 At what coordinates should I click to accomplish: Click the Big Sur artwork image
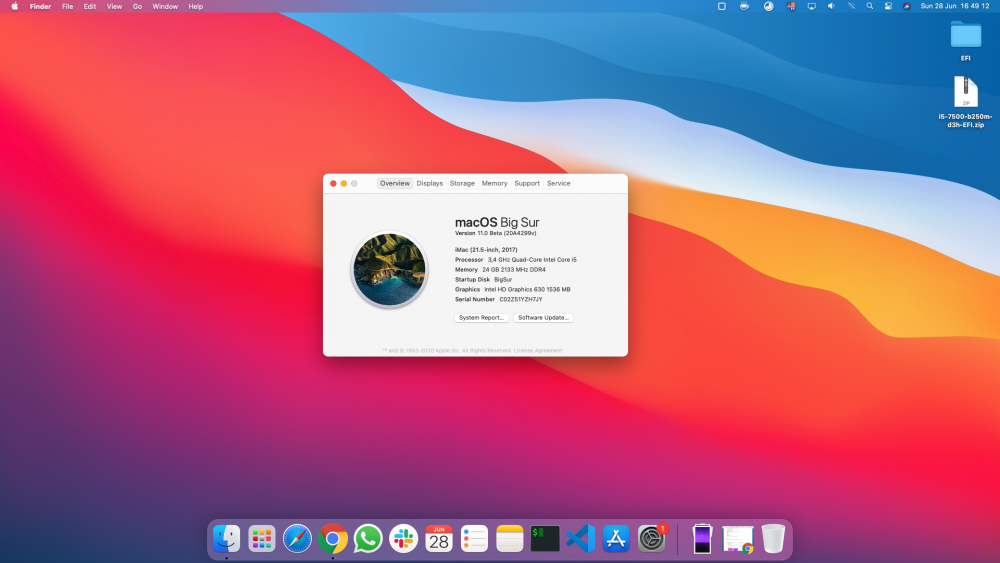(x=390, y=270)
